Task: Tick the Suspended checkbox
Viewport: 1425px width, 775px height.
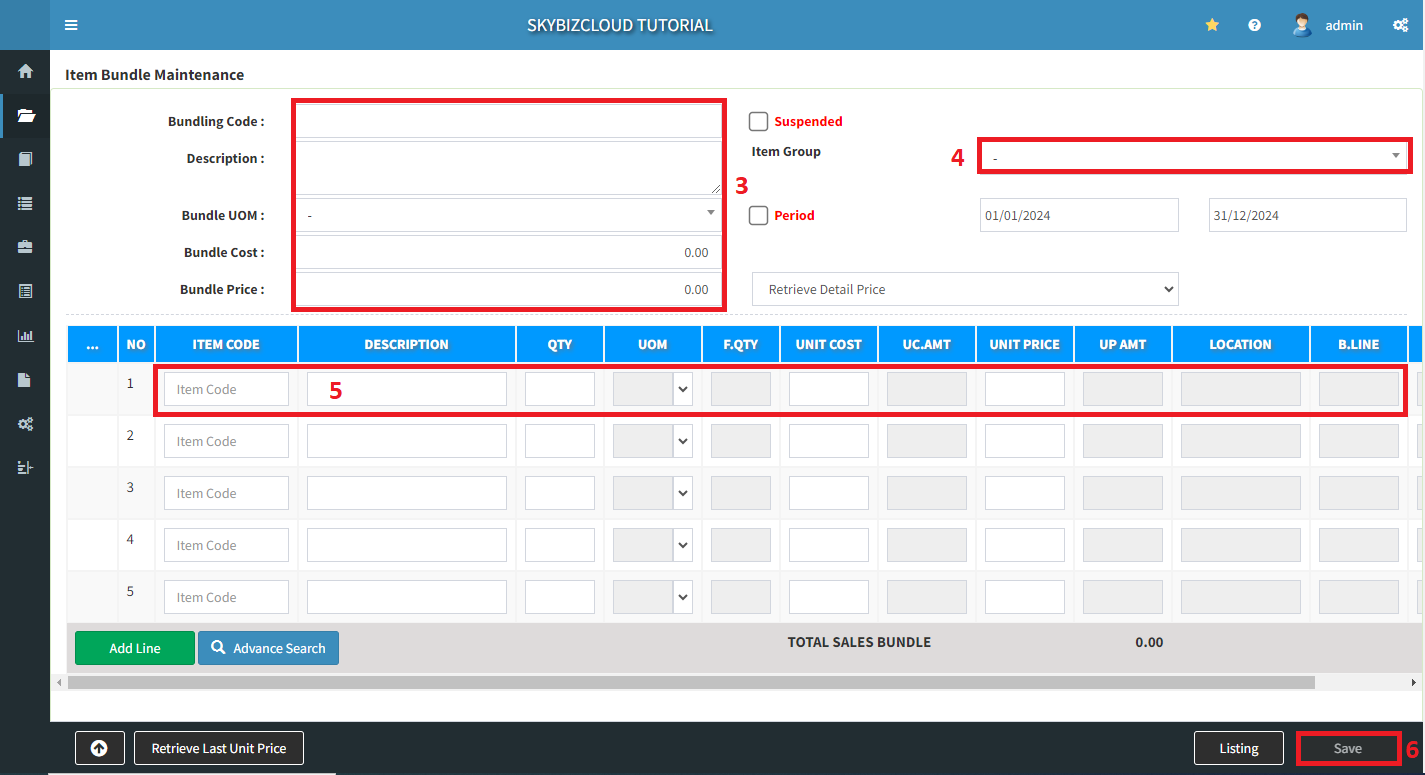Action: tap(758, 121)
